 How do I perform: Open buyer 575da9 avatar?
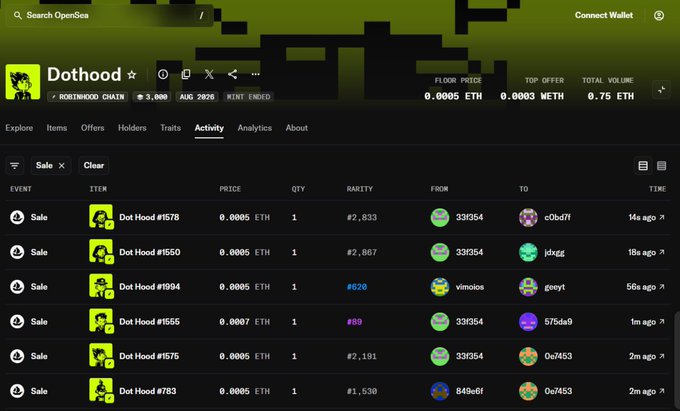(528, 322)
